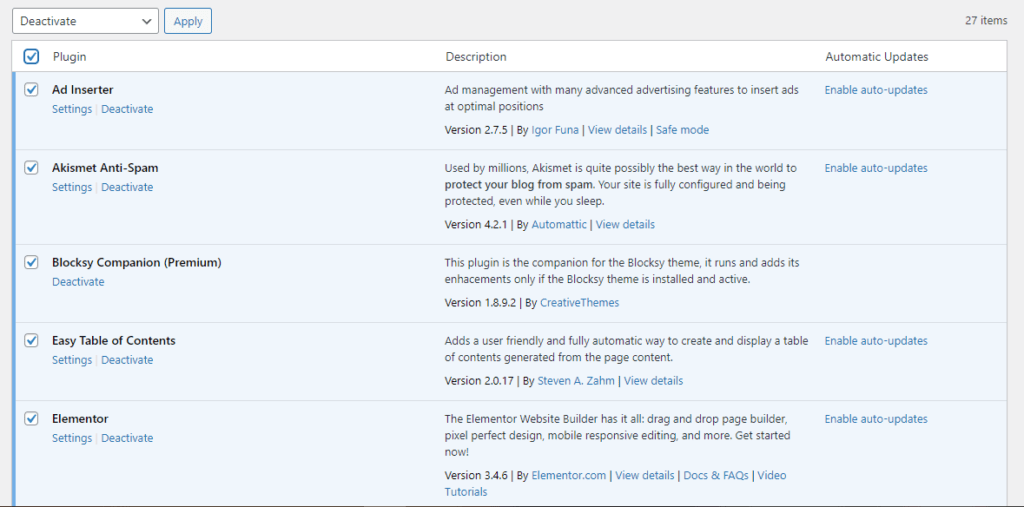Enable auto-updates for Elementor

[x=876, y=419]
